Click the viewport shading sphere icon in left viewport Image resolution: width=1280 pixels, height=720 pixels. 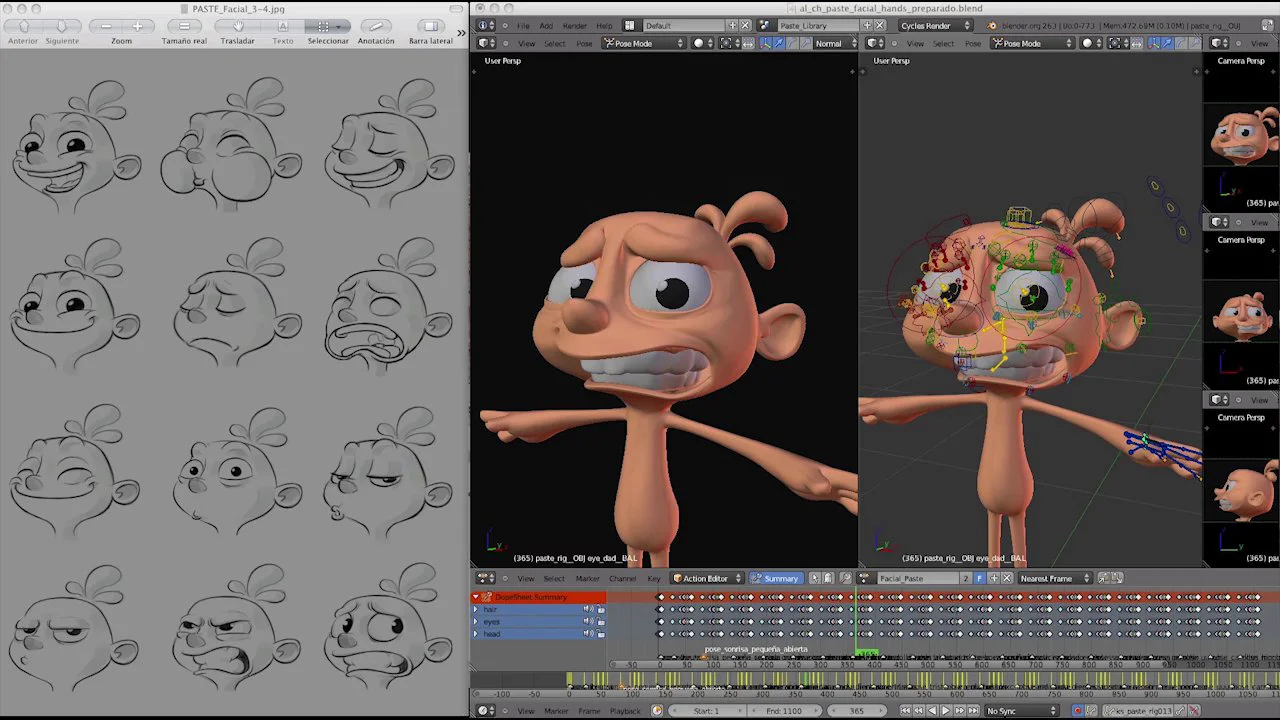coord(698,43)
